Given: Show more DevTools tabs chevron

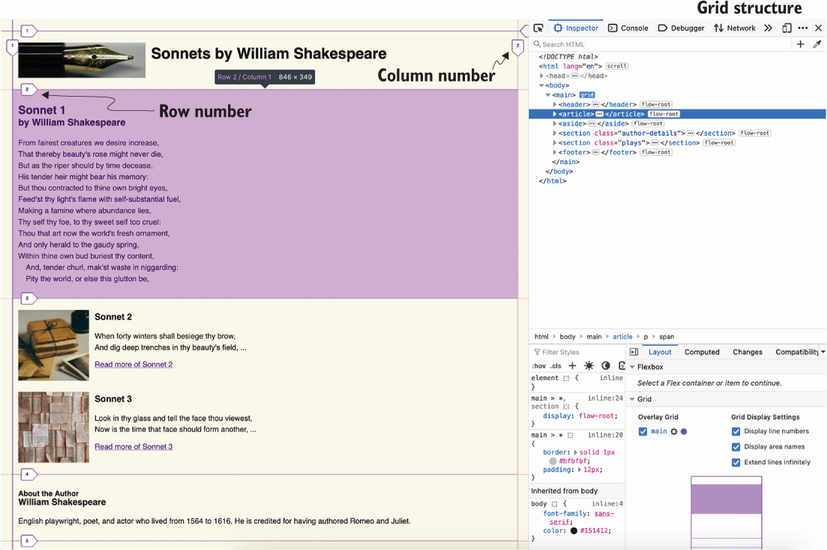Looking at the screenshot, I should tap(768, 28).
